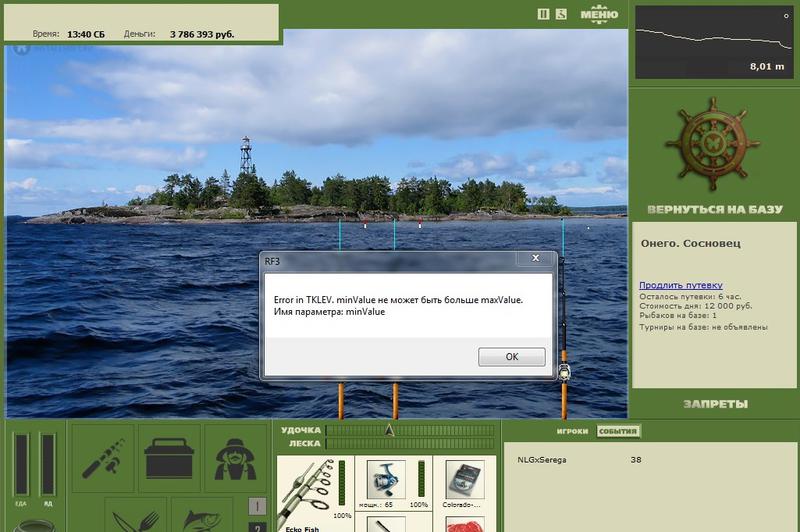This screenshot has width=800, height=532.
Task: Click ВЕРНУТЬСЯ НА БАЗУ to return to base
Action: point(715,210)
